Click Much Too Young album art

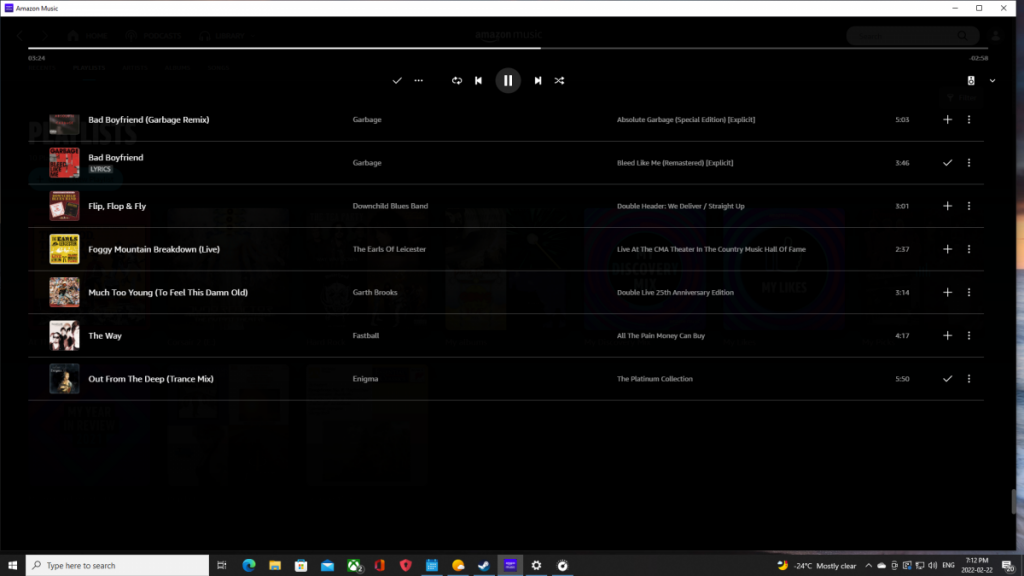(x=64, y=292)
